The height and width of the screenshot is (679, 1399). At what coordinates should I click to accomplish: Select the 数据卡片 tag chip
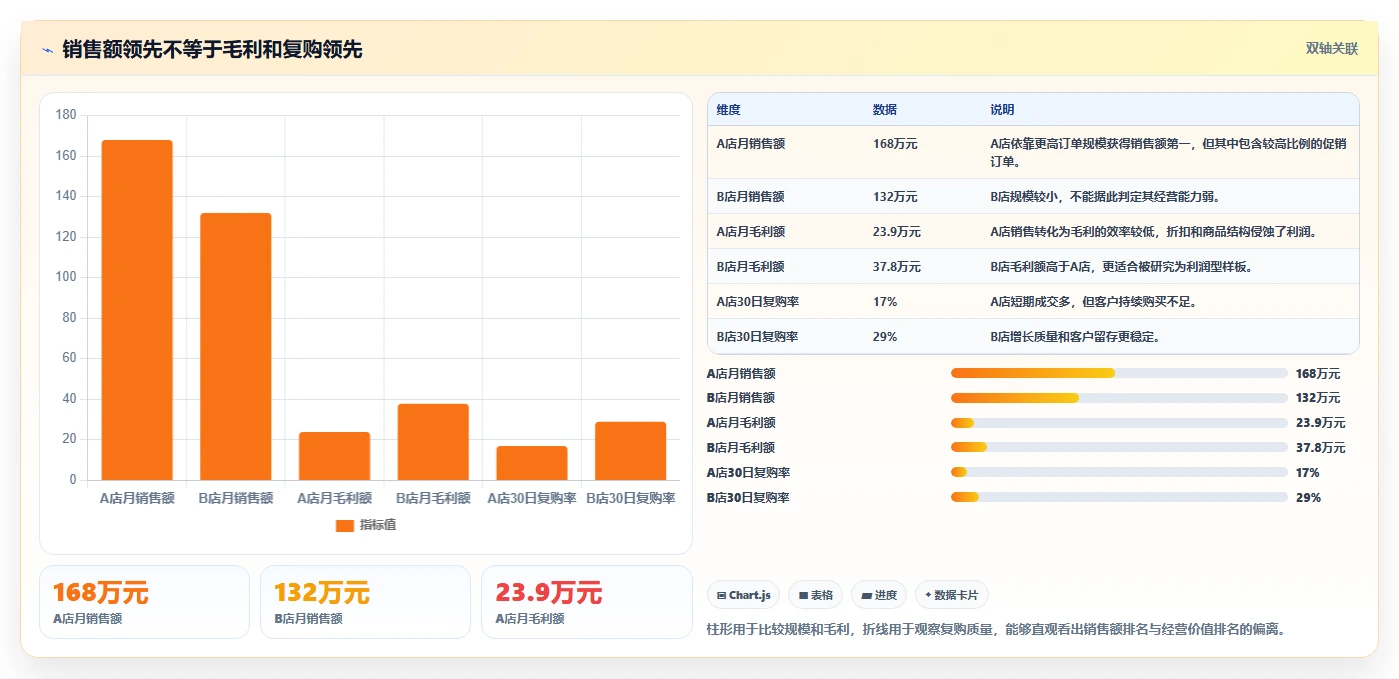pos(952,595)
